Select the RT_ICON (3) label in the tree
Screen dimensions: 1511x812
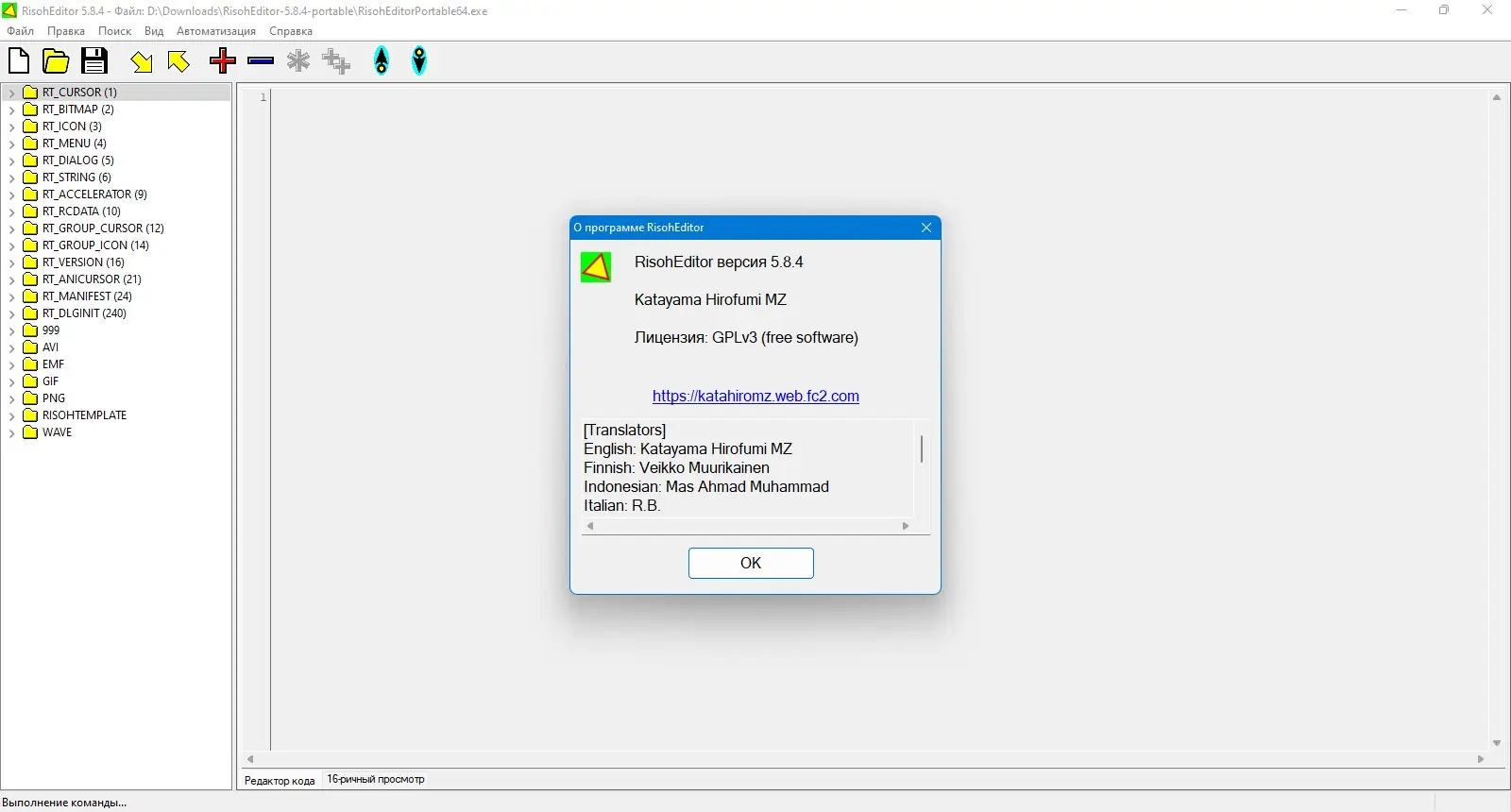72,127
